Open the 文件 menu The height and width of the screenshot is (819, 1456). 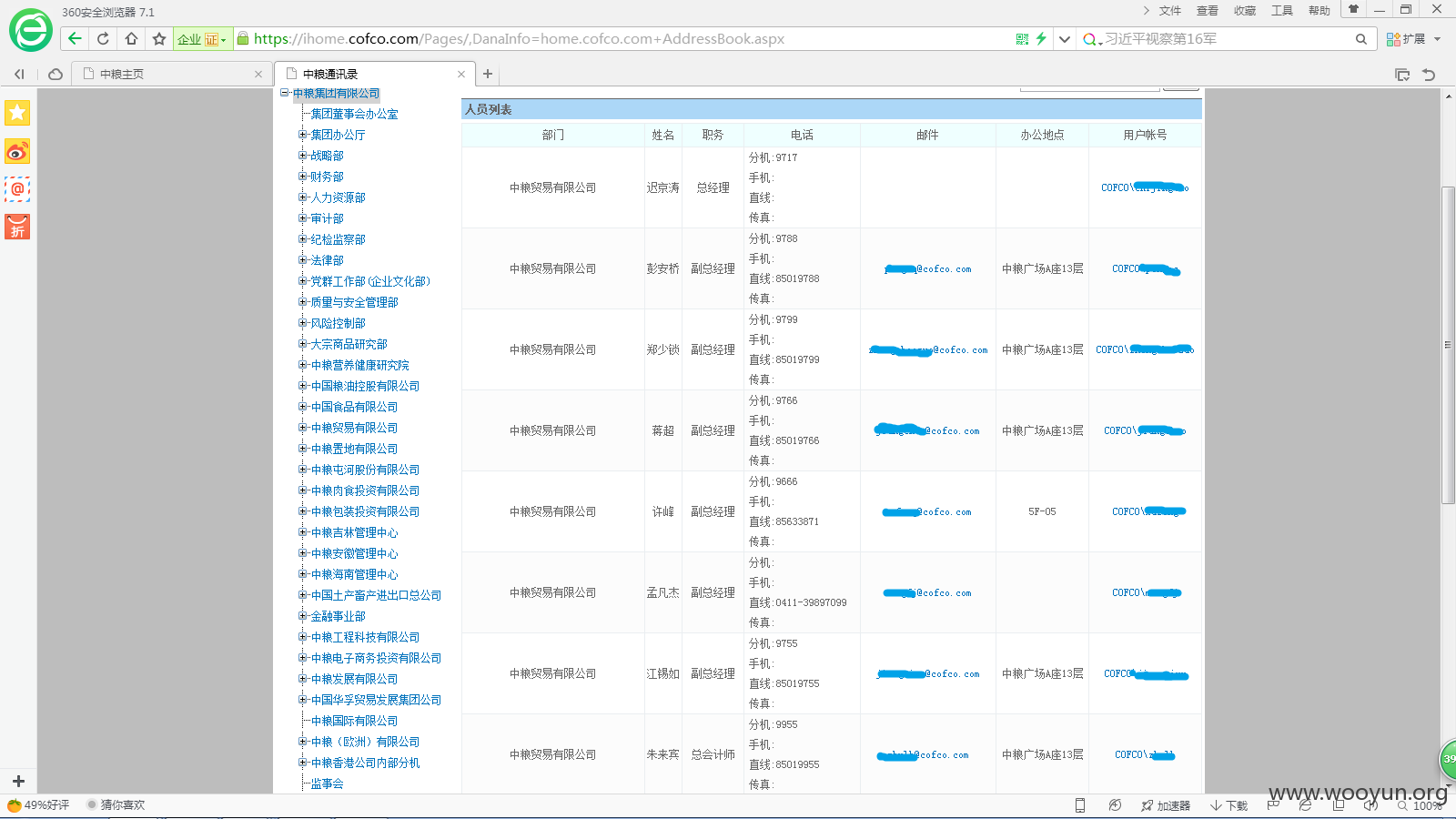[x=1169, y=11]
